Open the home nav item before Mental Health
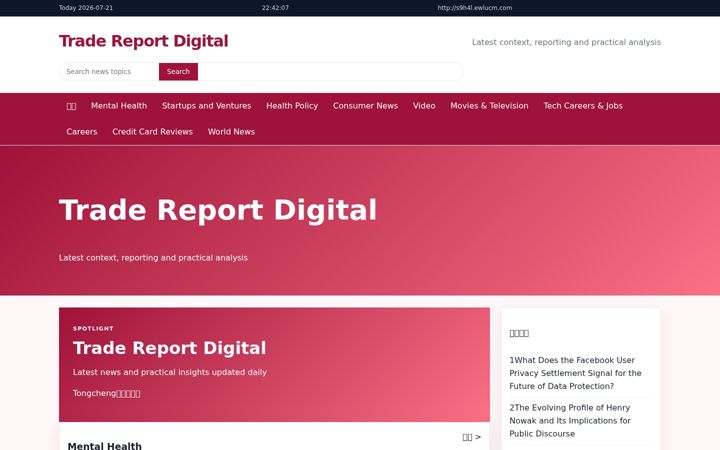The image size is (720, 450). [x=71, y=106]
